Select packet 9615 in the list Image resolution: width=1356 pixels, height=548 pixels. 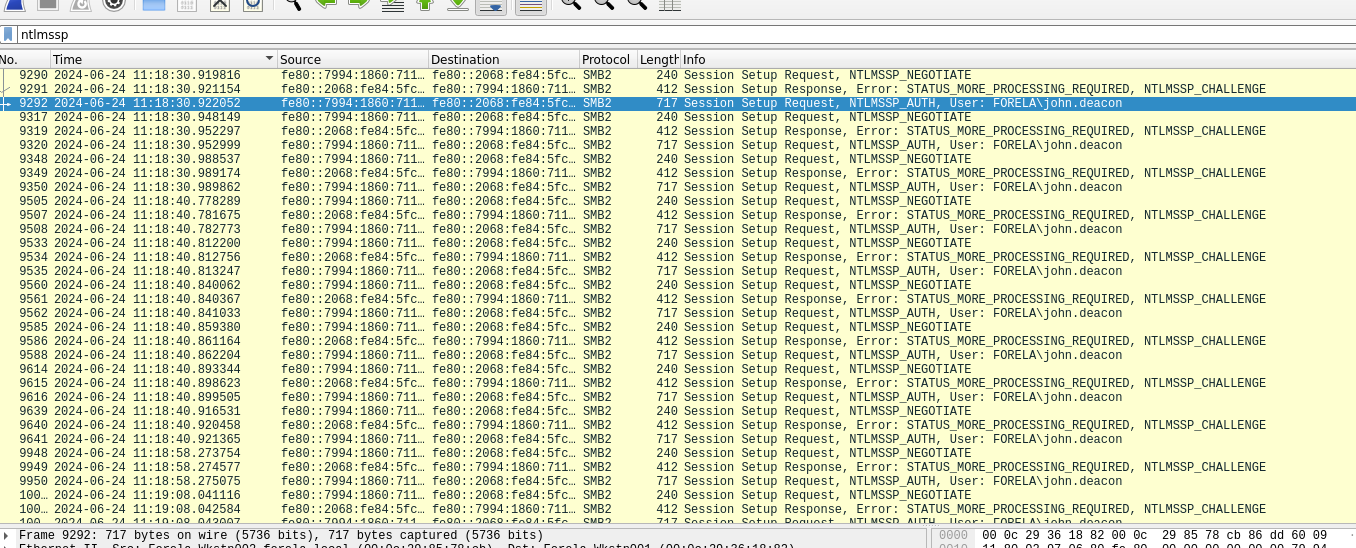point(678,383)
